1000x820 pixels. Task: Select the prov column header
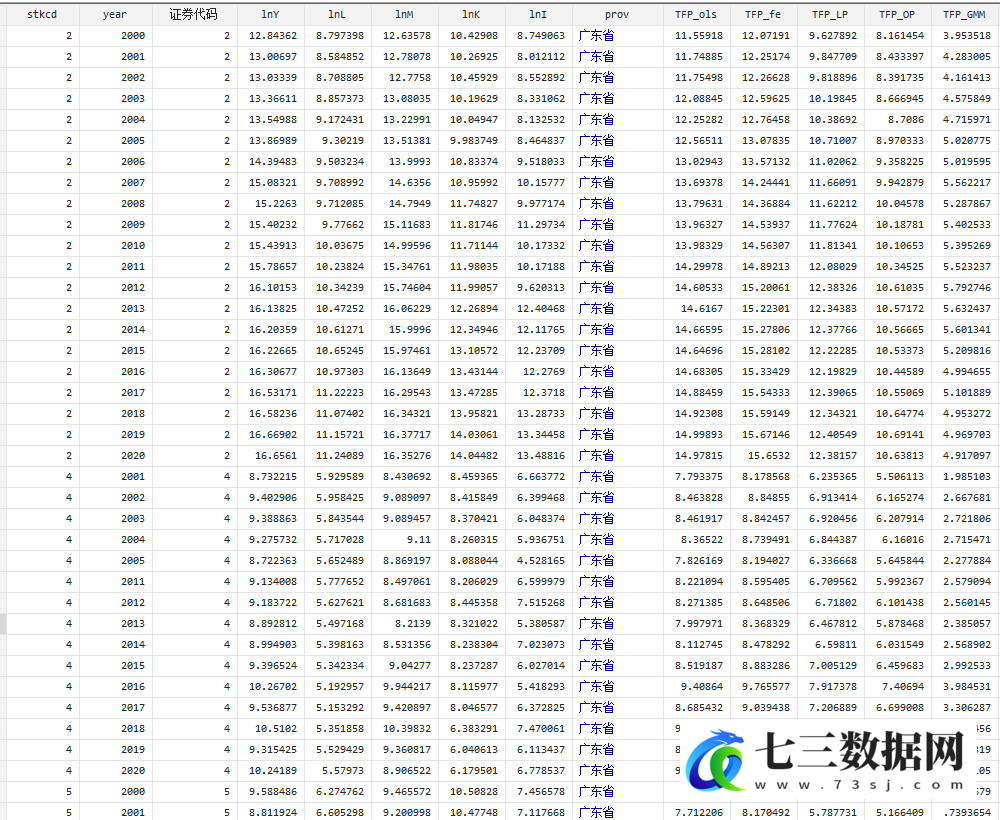[x=617, y=14]
